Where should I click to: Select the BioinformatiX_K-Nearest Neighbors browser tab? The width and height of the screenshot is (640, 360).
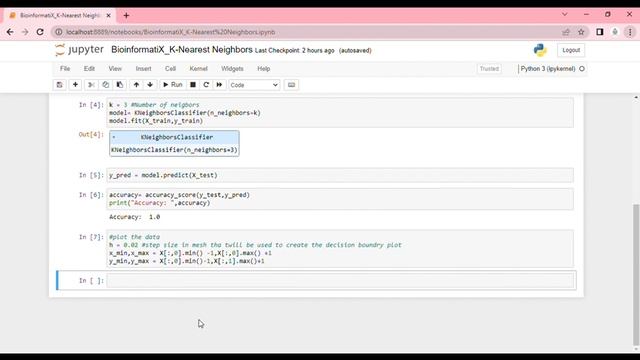point(60,16)
